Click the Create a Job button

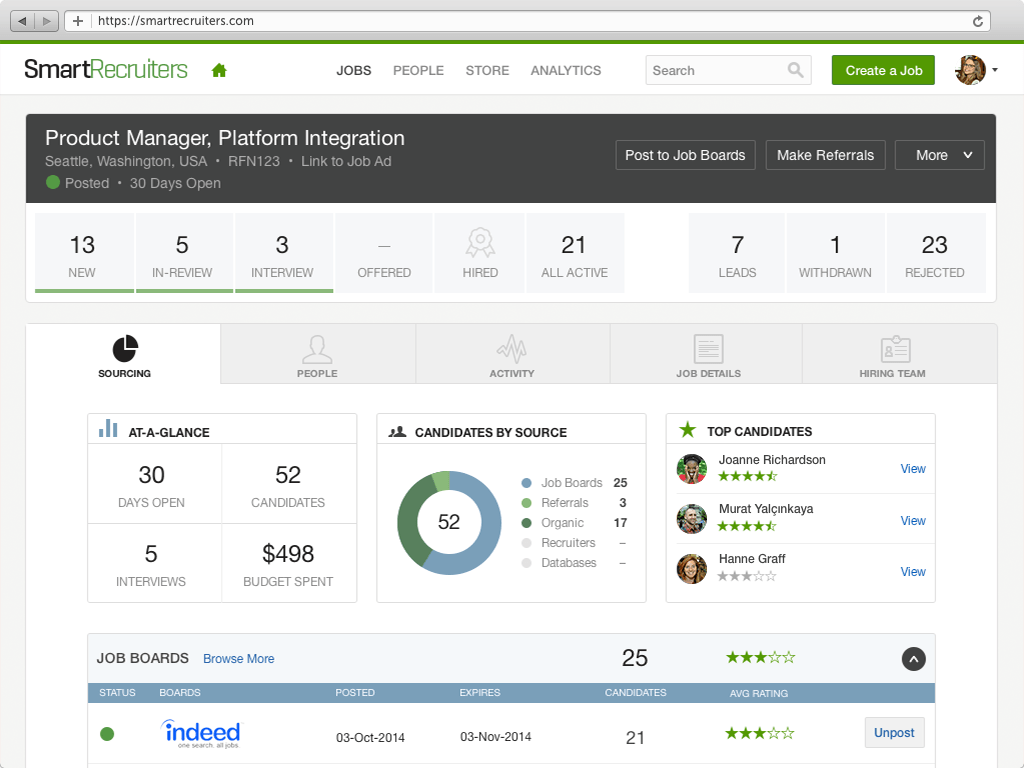(x=883, y=70)
